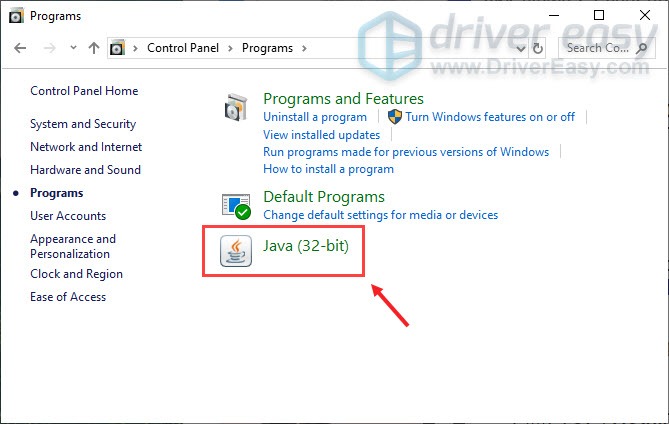
Task: Minimize the Programs window
Action: (x=554, y=15)
